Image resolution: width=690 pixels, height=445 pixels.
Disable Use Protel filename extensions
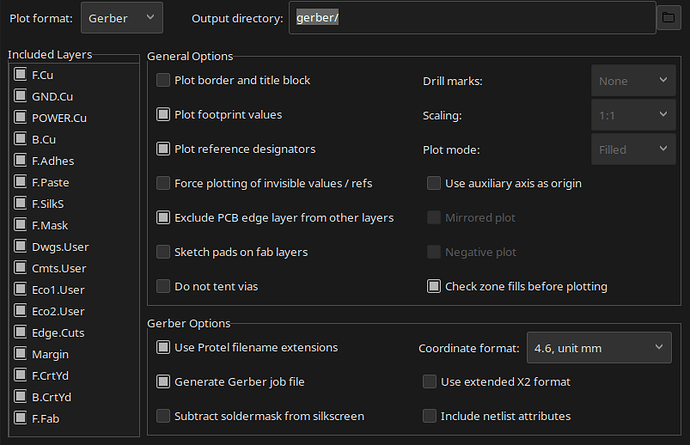pos(163,347)
